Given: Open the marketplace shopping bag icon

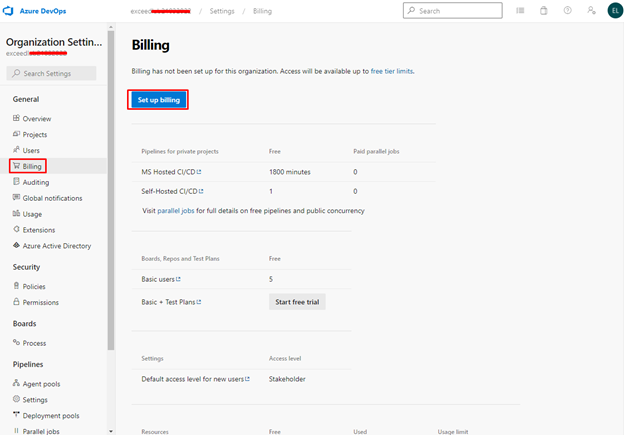Looking at the screenshot, I should [x=544, y=11].
